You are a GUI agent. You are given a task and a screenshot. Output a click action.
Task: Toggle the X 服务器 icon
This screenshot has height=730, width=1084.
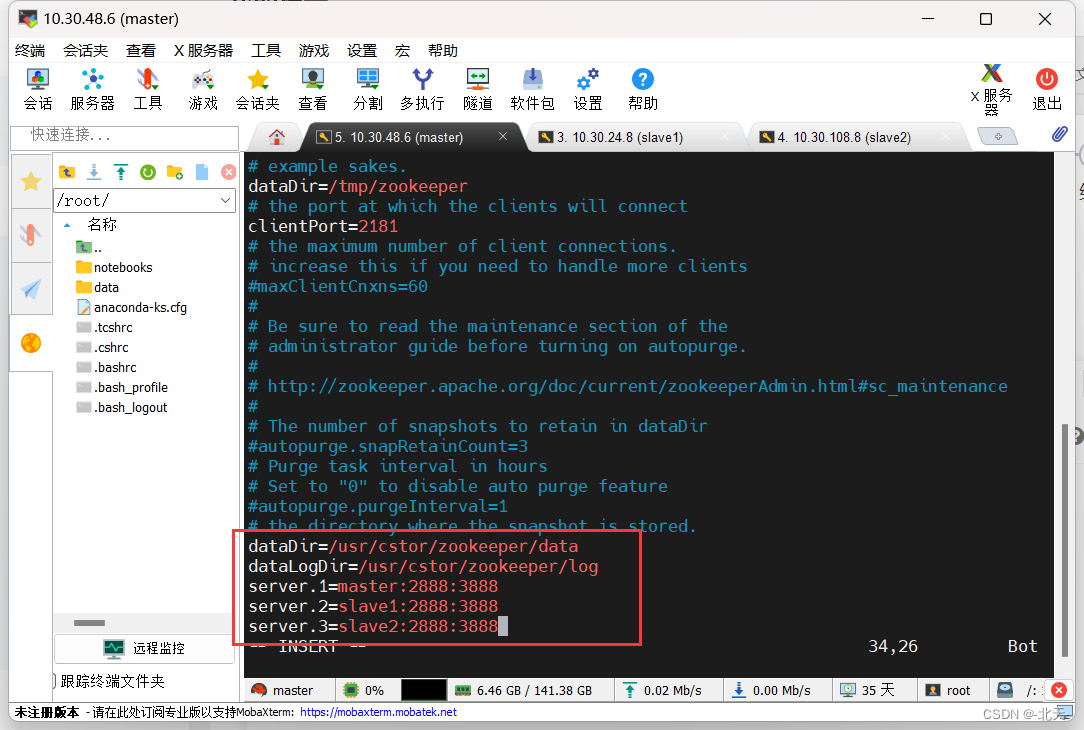pos(991,90)
